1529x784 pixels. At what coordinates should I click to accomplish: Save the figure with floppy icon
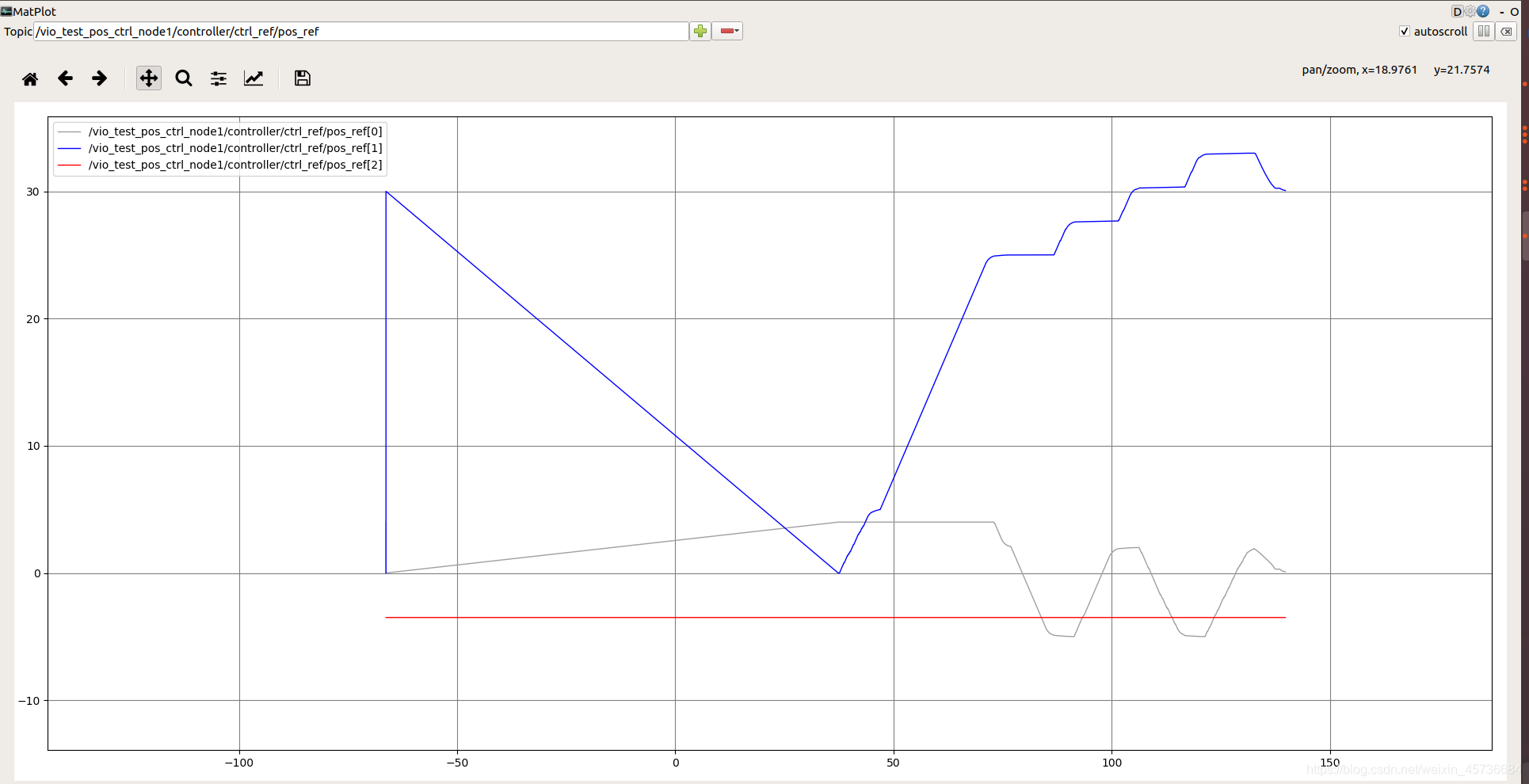302,78
